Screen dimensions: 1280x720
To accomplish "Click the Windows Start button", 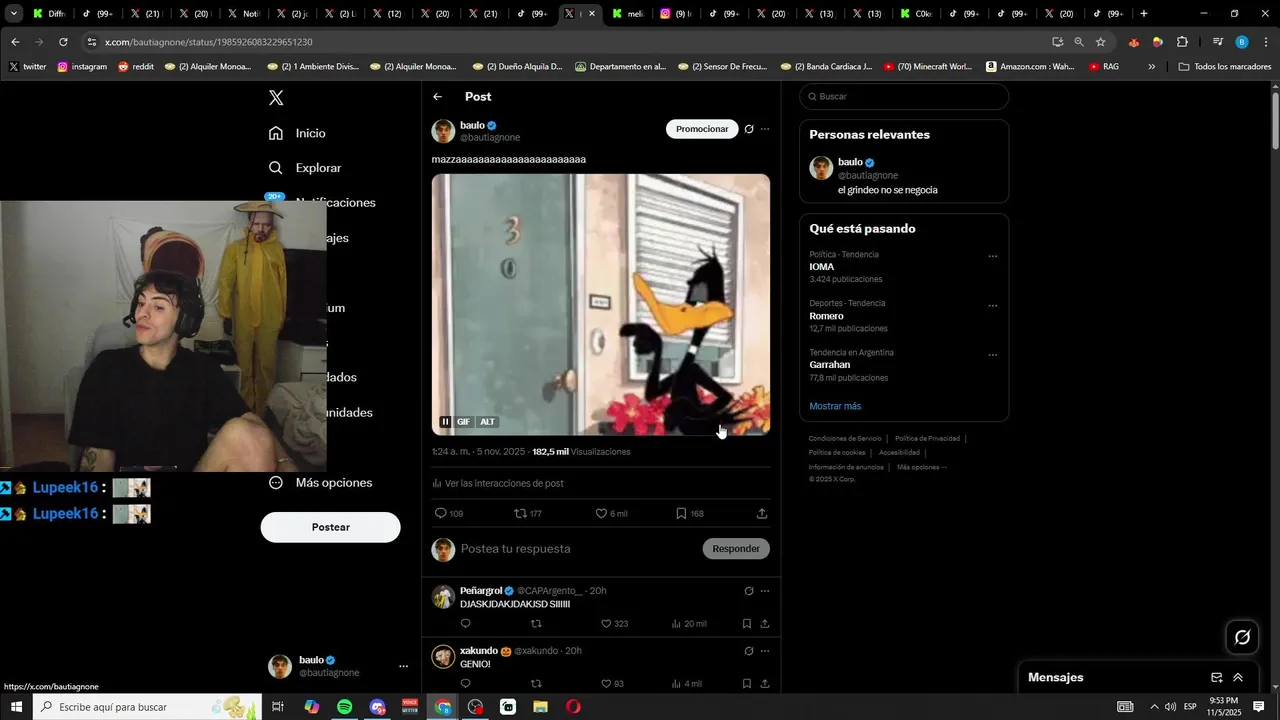I will tap(17, 707).
